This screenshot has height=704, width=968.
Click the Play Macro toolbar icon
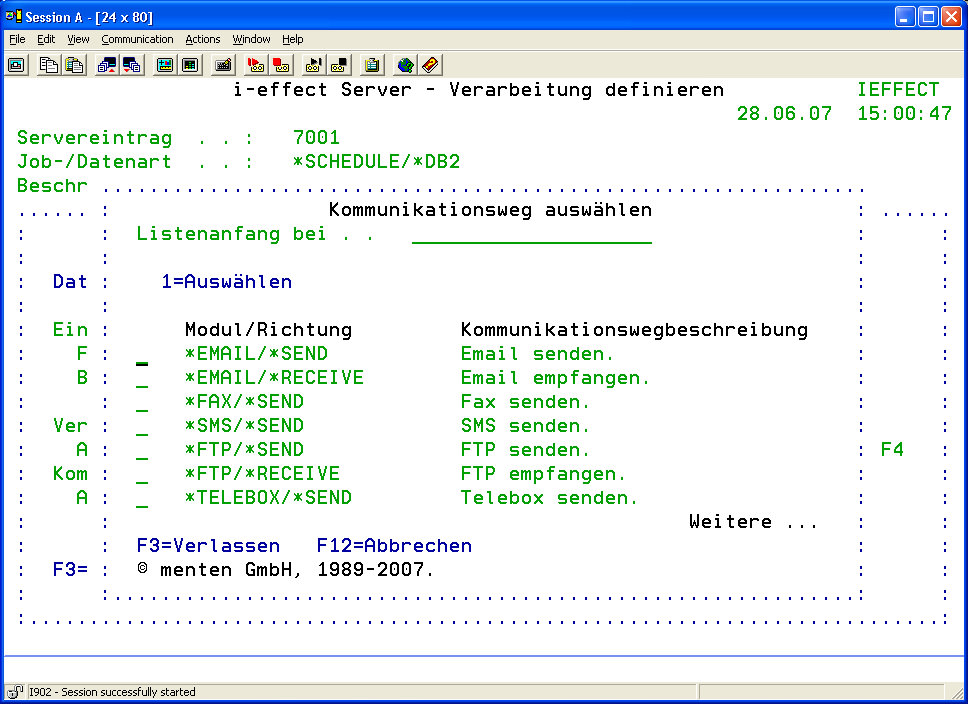314,65
